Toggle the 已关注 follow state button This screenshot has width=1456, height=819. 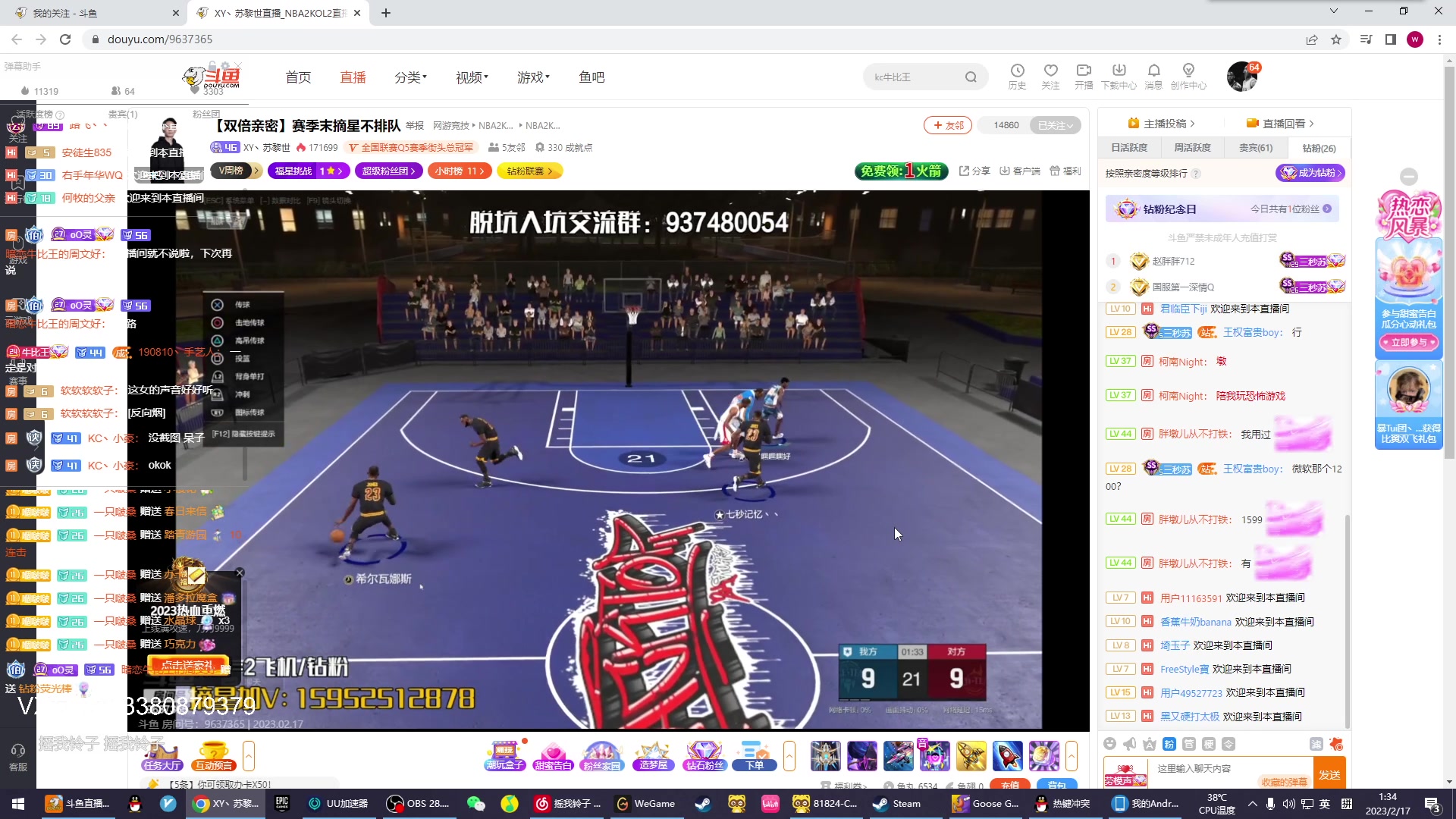1056,125
